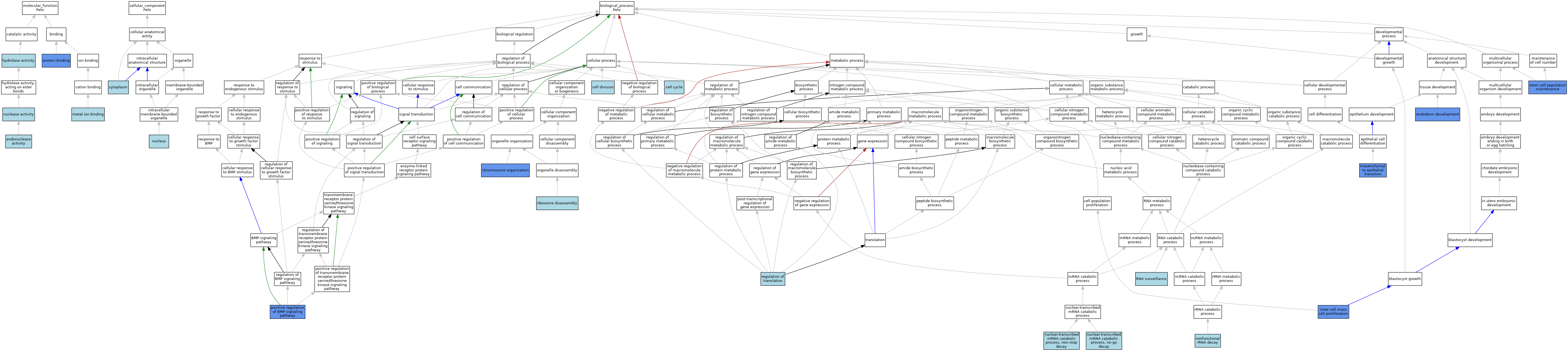Image resolution: width=1568 pixels, height=351 pixels.
Task: Click the 'embryo development' node
Action: point(1500,114)
